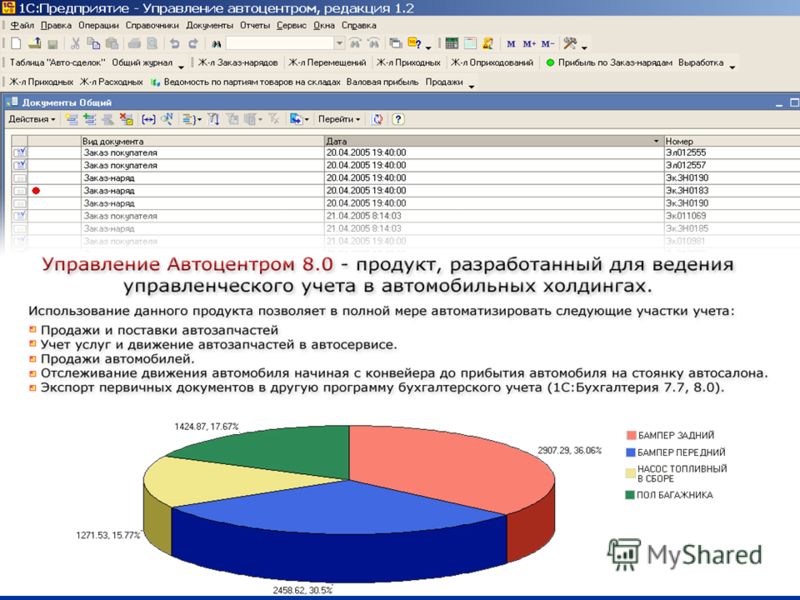Redo the action with the arrow icon
Screen dimensions: 800x600
pos(193,44)
